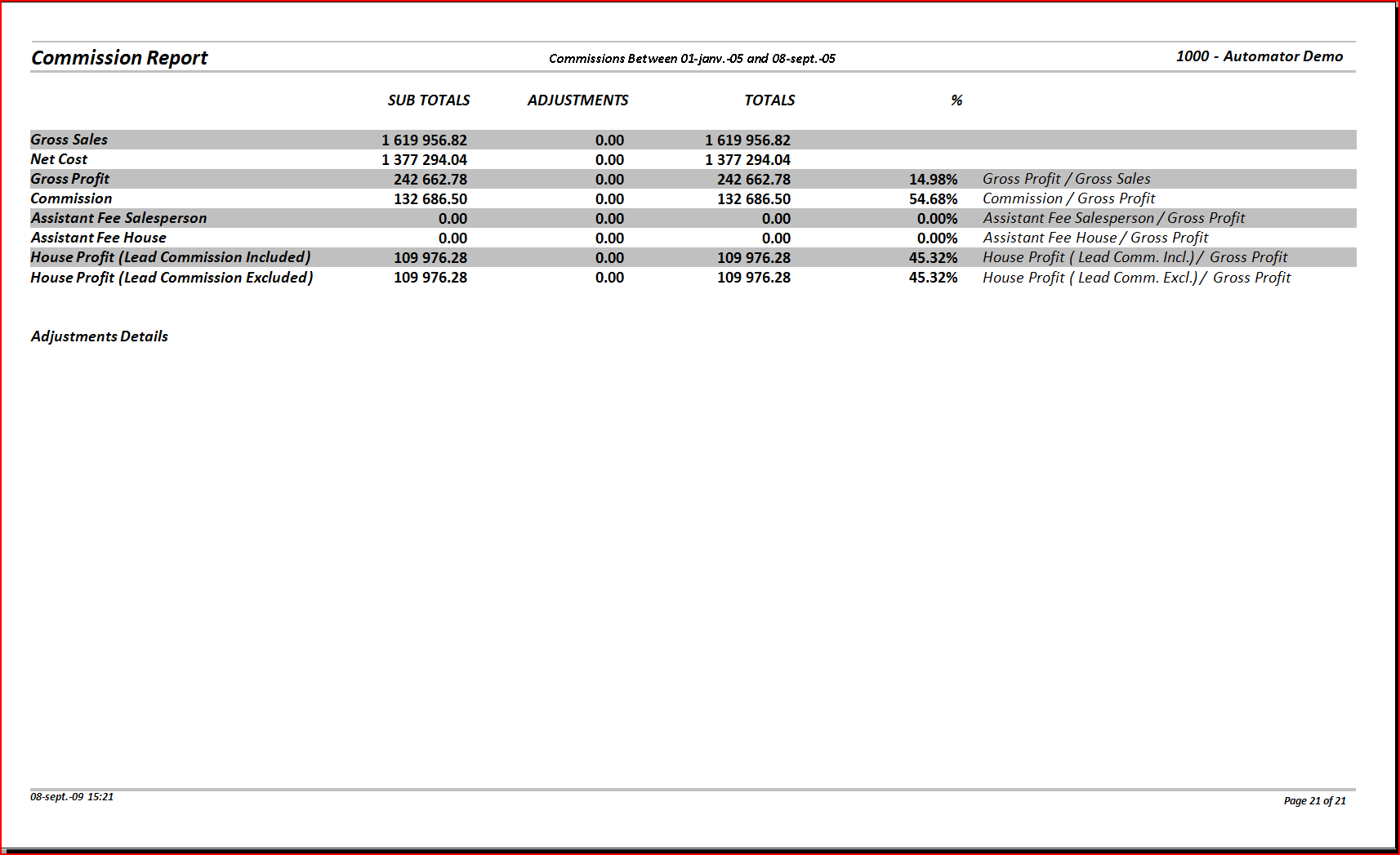Select the SUB TOTALS column header
The height and width of the screenshot is (855, 1400).
click(428, 100)
